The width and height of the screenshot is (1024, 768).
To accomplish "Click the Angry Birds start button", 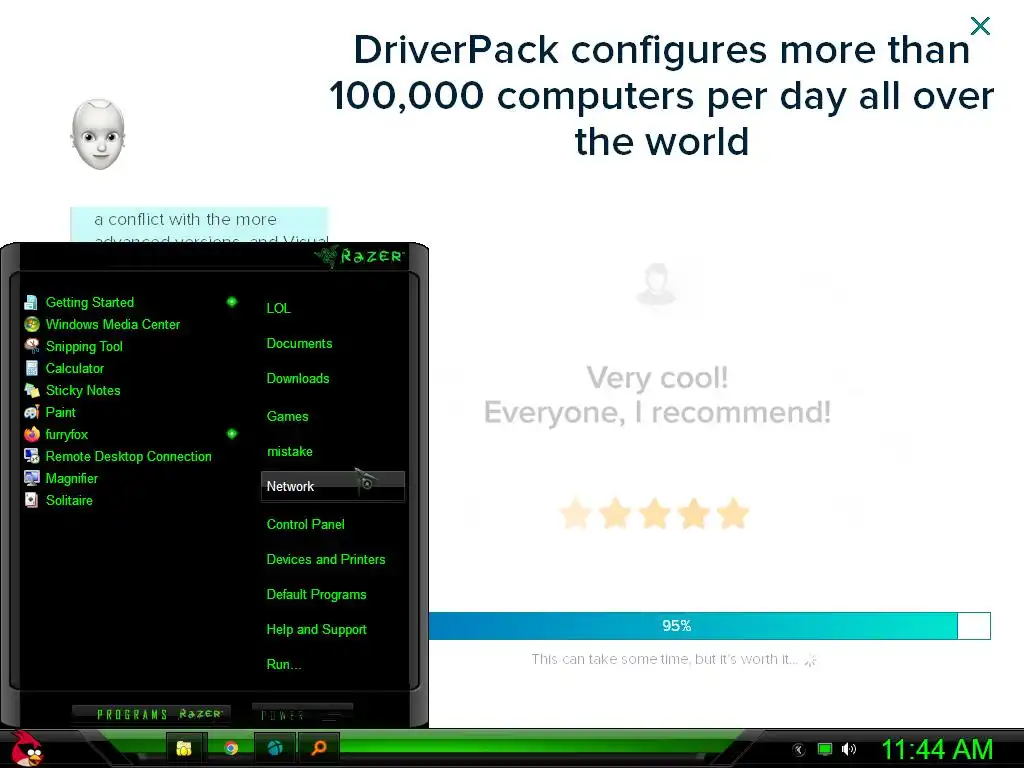I will [x=26, y=748].
